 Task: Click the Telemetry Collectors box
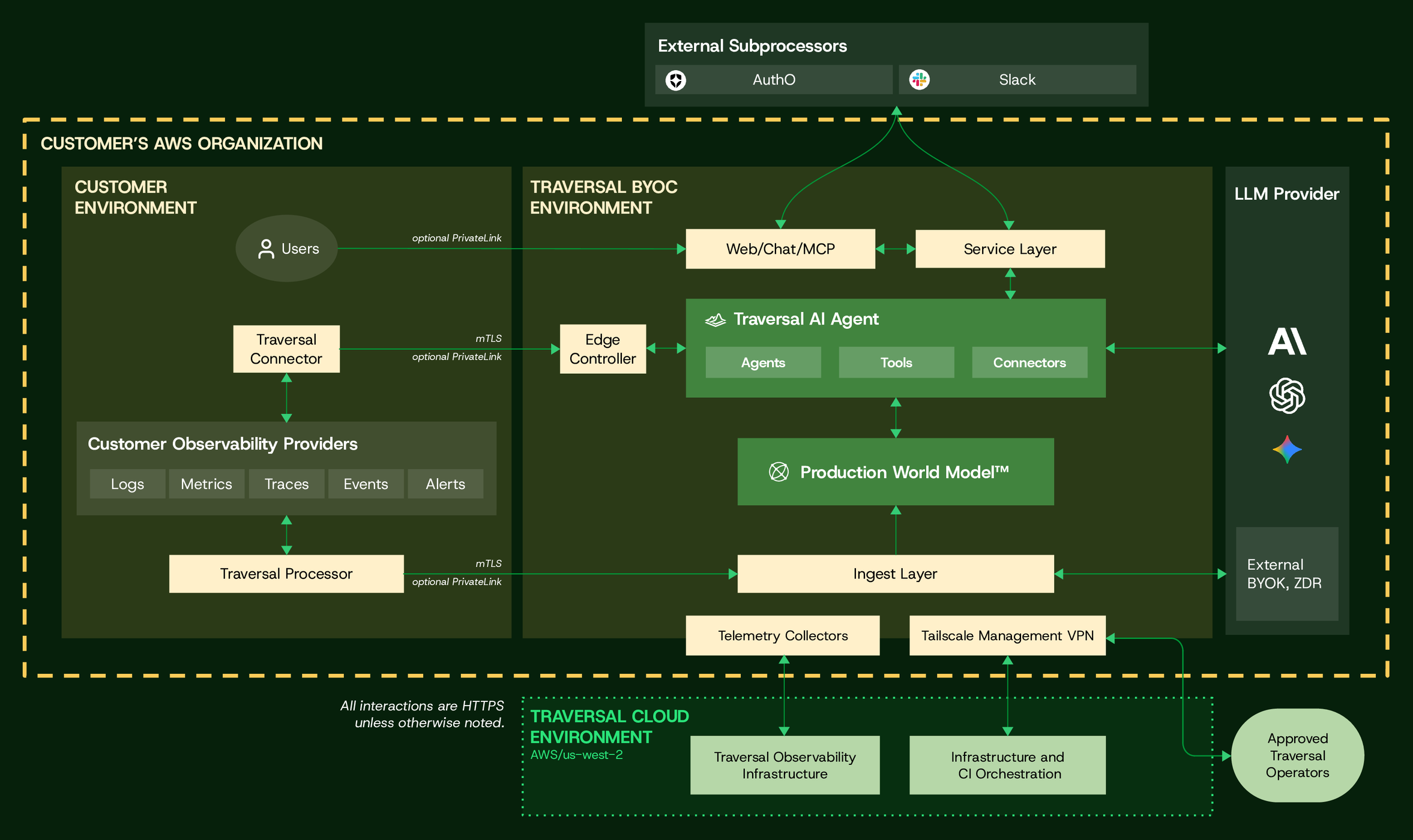(x=783, y=635)
